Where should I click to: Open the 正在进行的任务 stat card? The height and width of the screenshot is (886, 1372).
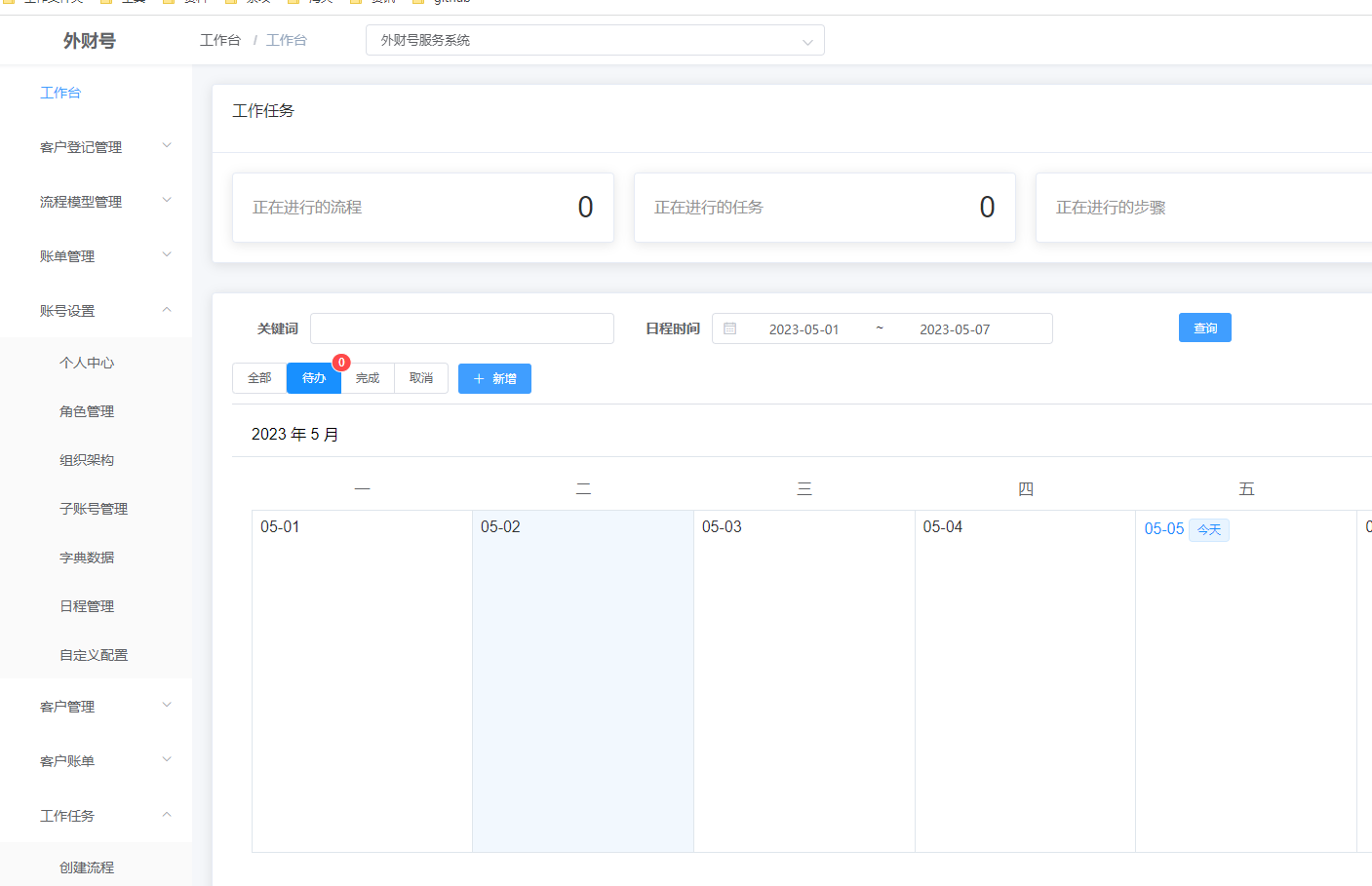825,208
